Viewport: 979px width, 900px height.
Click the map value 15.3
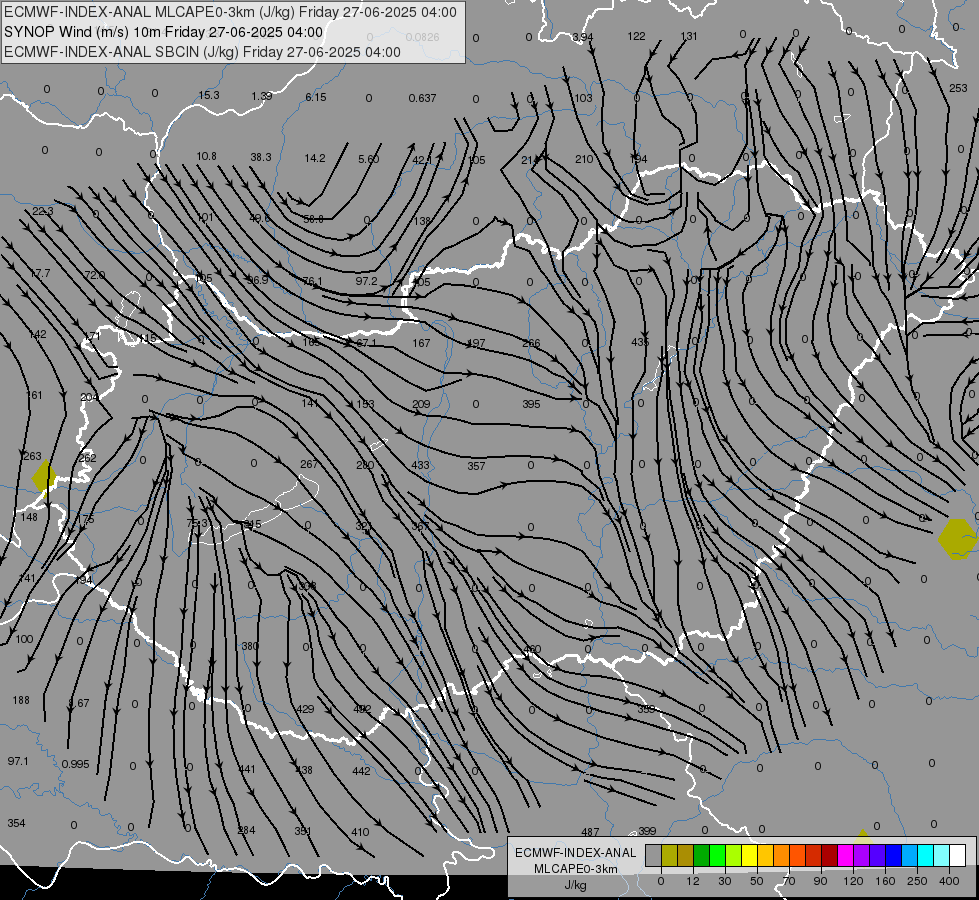pos(209,96)
